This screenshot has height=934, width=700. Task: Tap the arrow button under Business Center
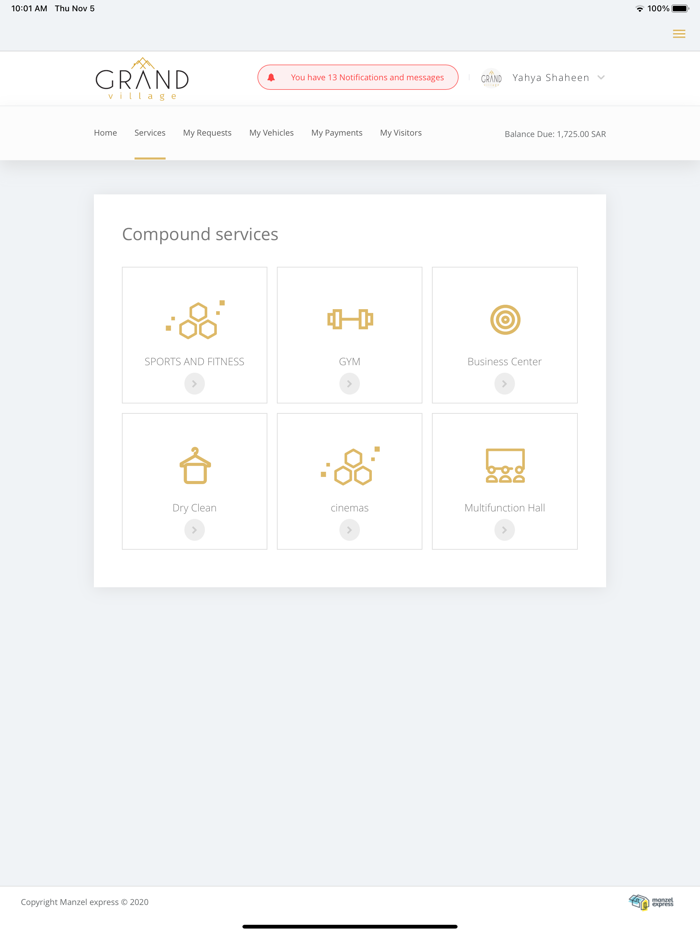[505, 384]
